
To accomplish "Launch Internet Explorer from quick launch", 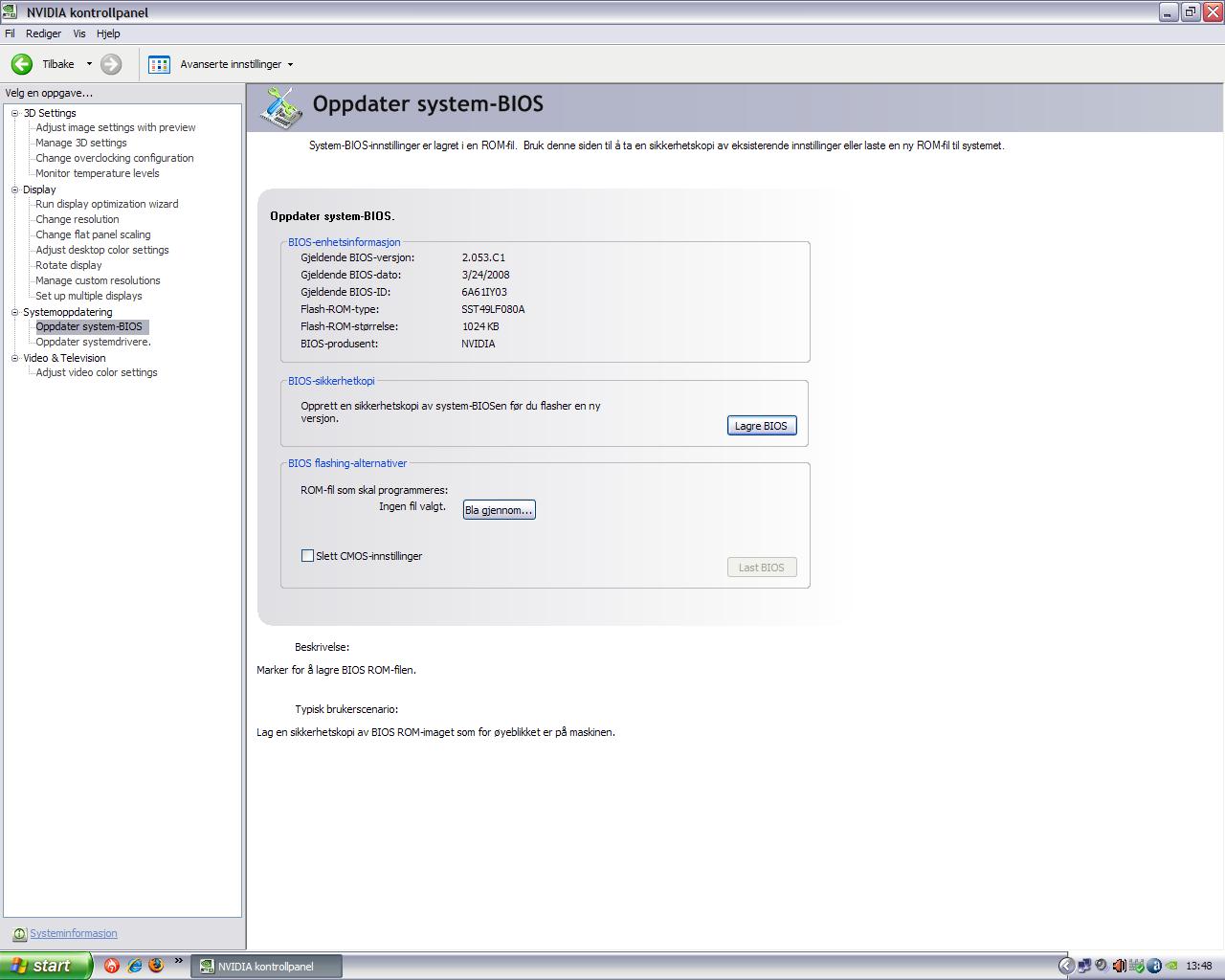I will [x=135, y=966].
